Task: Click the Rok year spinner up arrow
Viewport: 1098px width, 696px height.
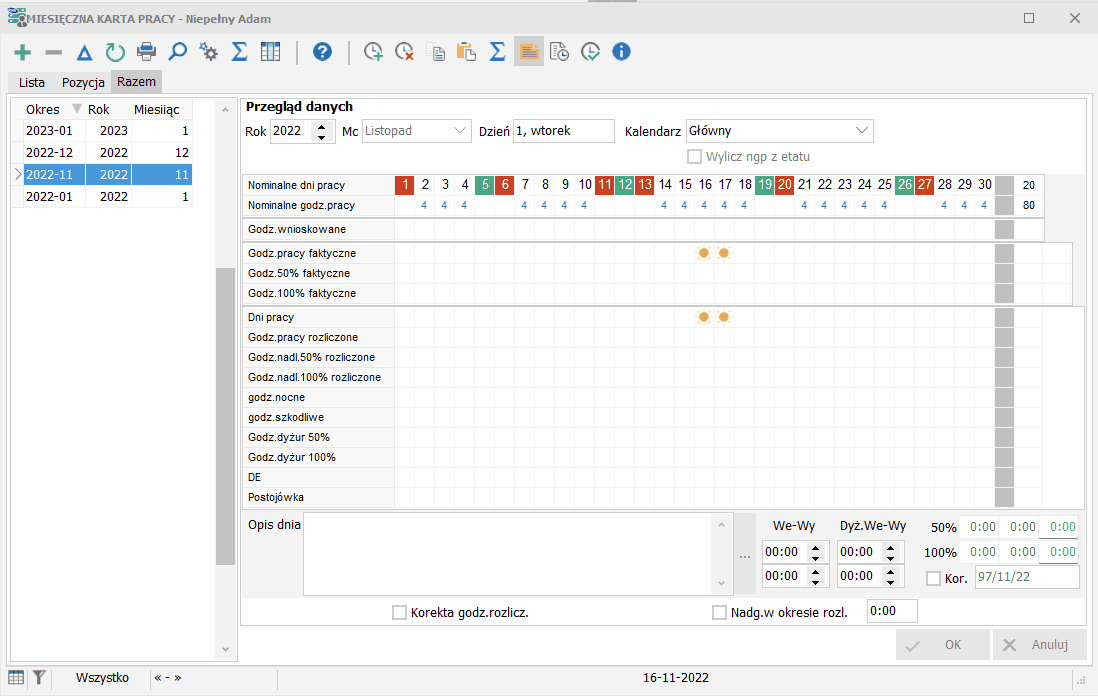Action: point(321,126)
